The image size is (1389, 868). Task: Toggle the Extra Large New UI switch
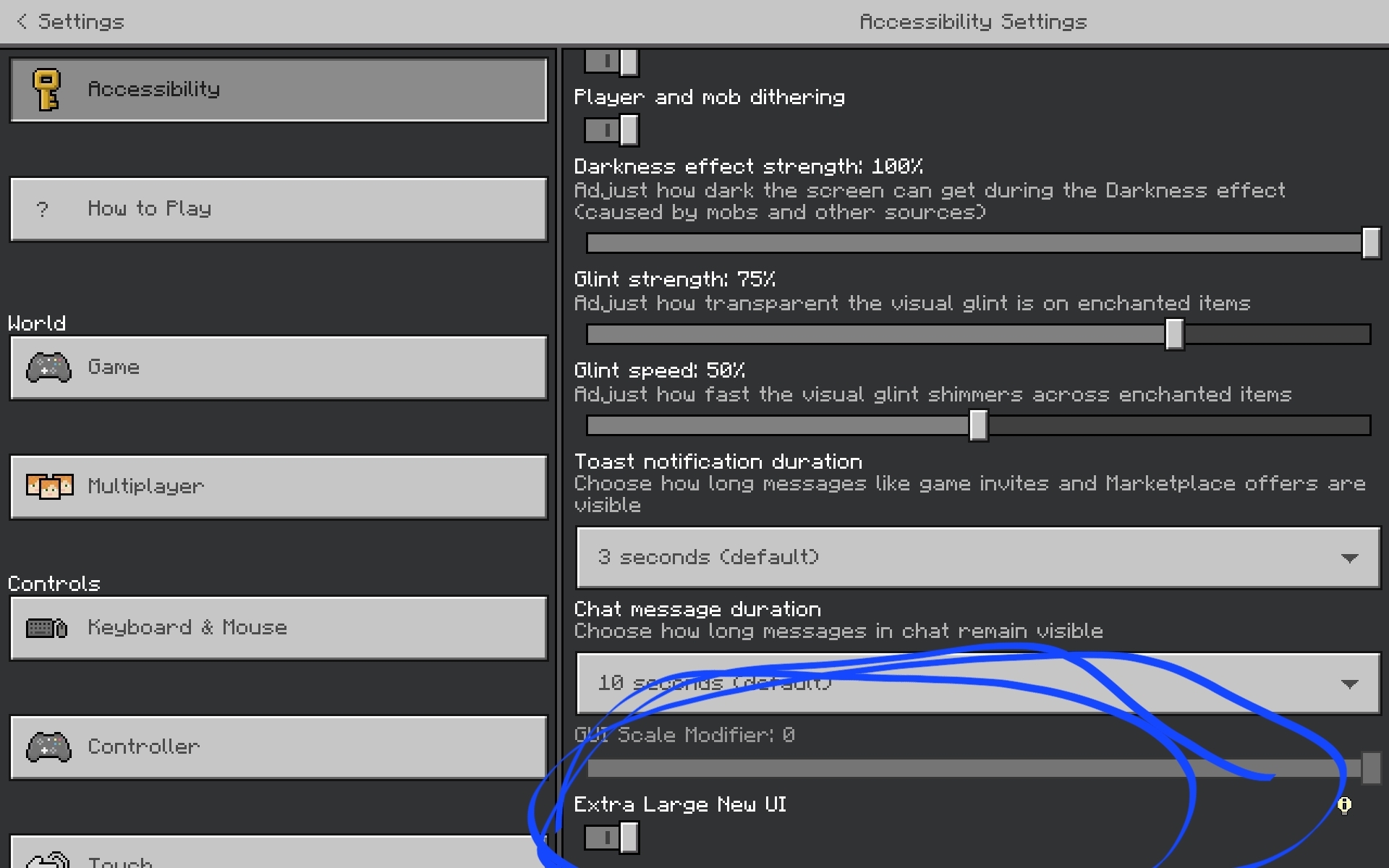click(611, 838)
